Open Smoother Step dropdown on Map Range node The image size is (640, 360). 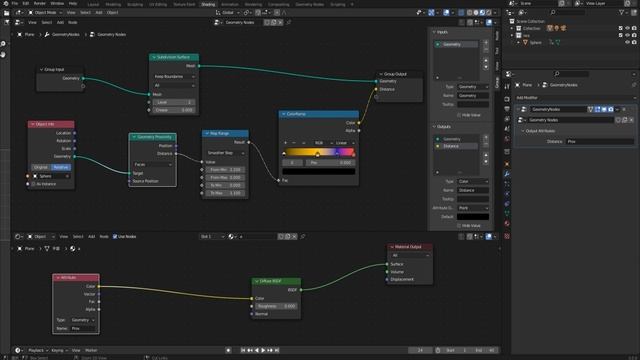click(x=225, y=153)
